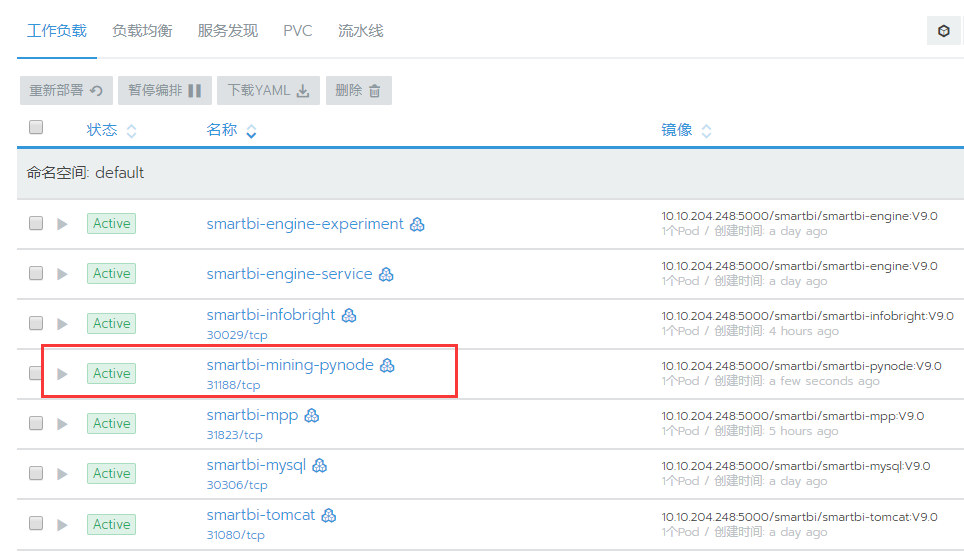The height and width of the screenshot is (557, 964).
Task: Expand the smartbi-engine-service row triangle
Action: point(62,274)
